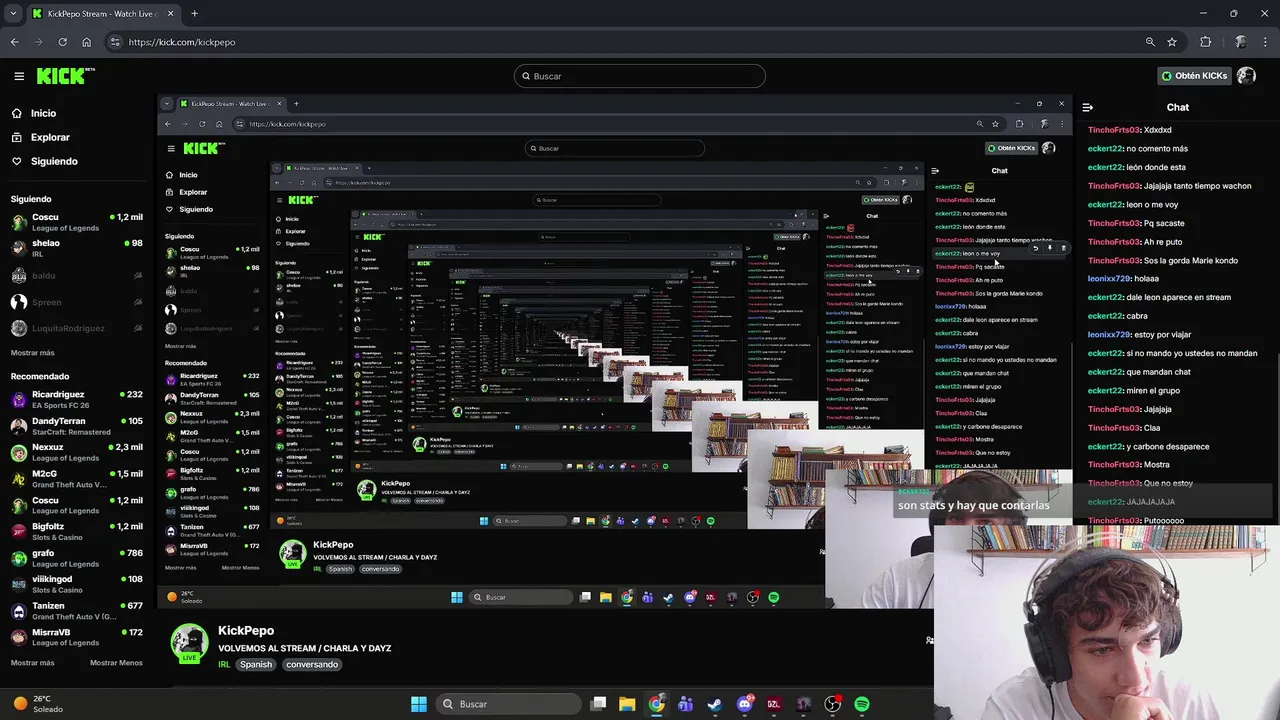
Task: View site information icon in address bar
Action: tap(115, 42)
